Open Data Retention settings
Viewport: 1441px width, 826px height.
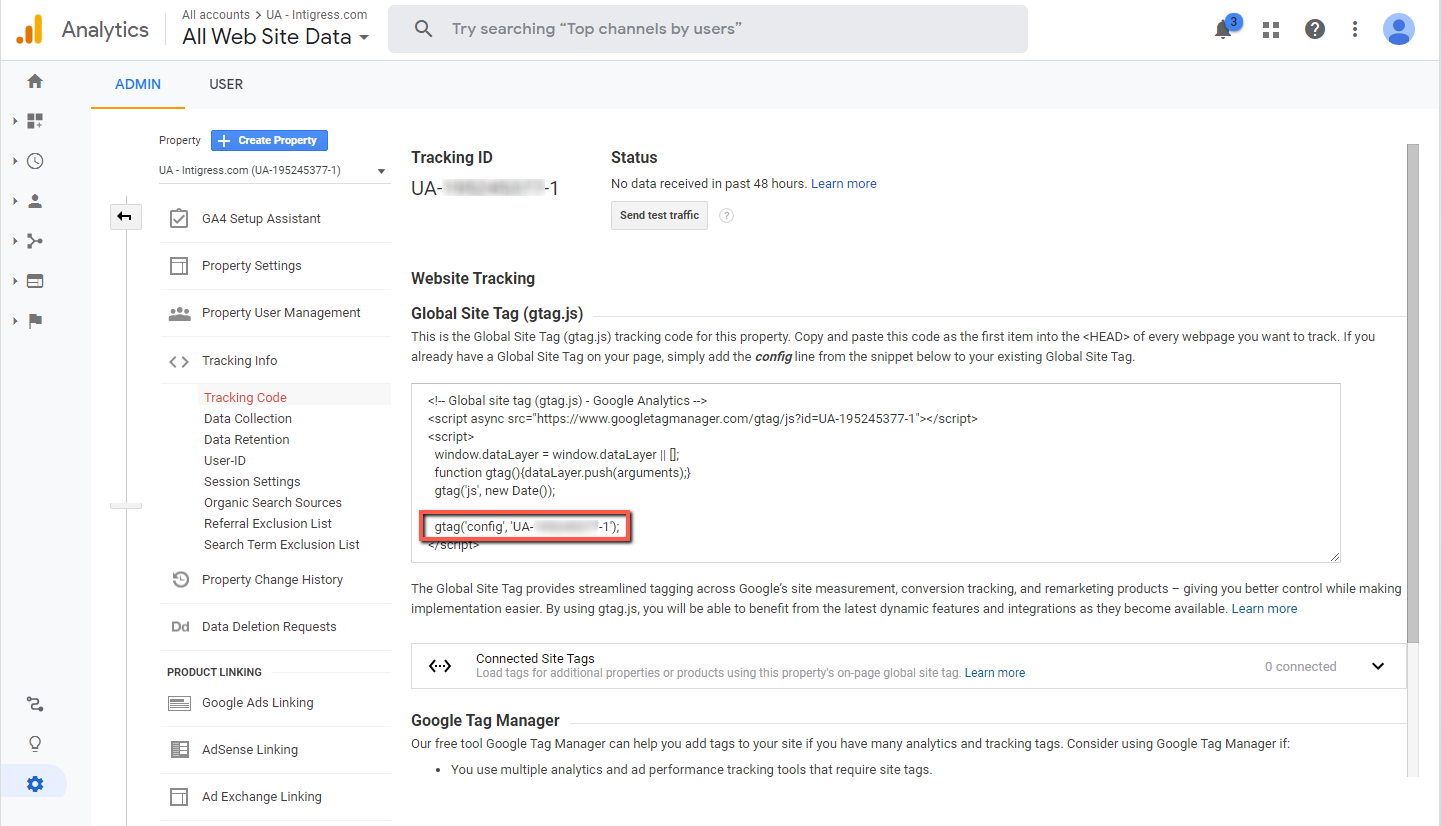click(247, 440)
